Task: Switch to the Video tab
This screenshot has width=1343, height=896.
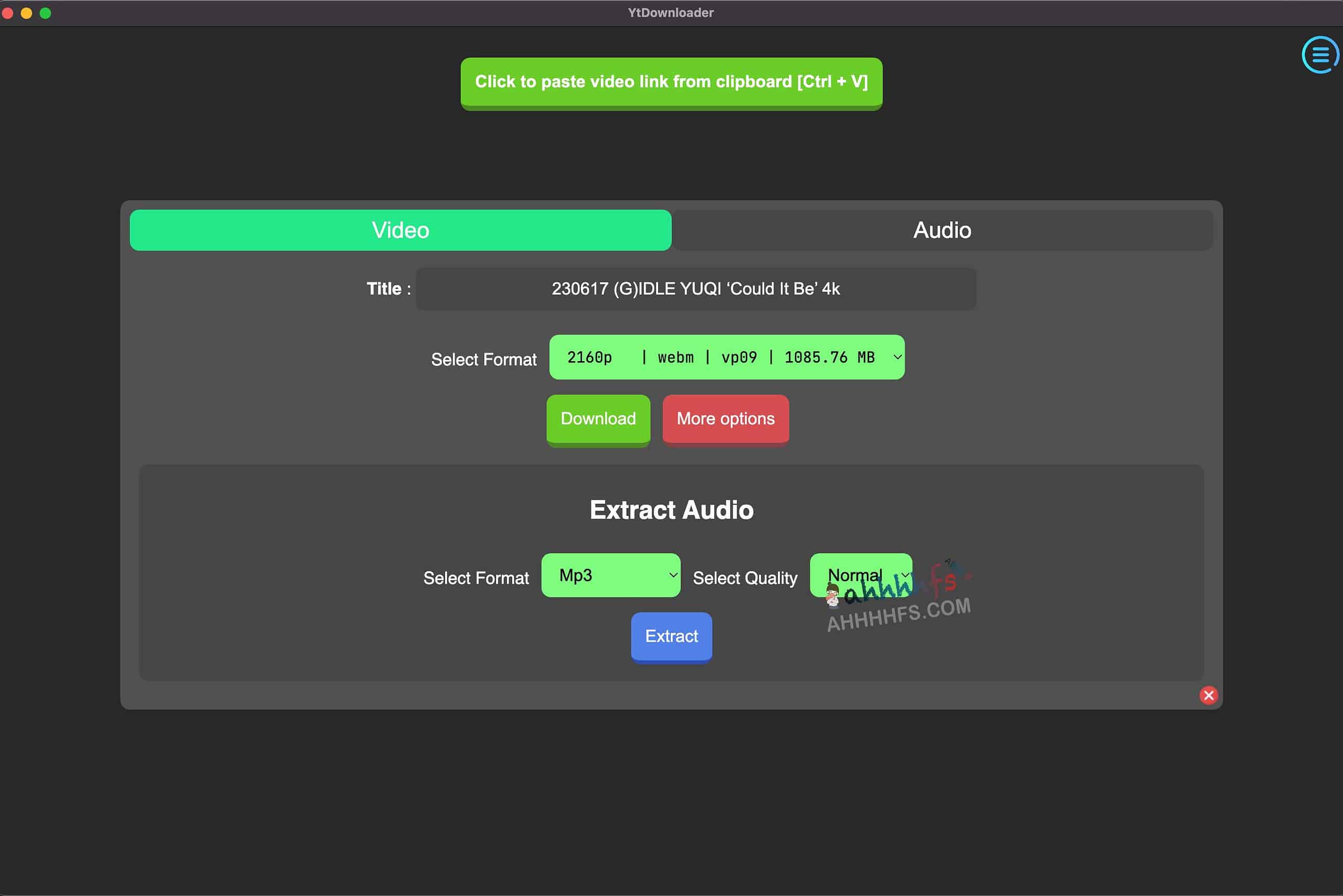Action: (x=400, y=230)
